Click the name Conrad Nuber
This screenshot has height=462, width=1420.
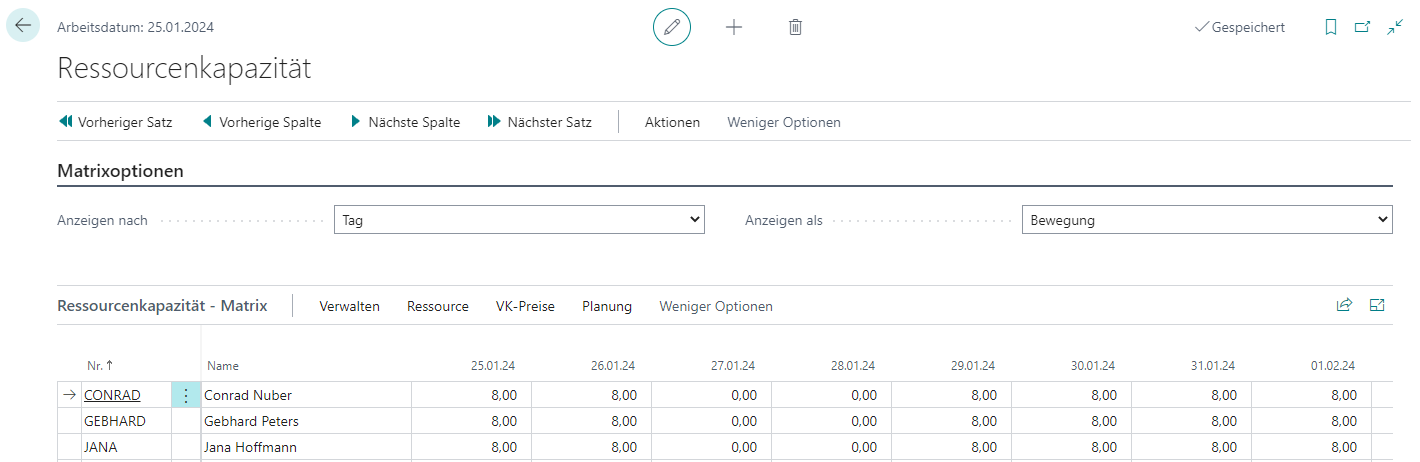[x=248, y=395]
